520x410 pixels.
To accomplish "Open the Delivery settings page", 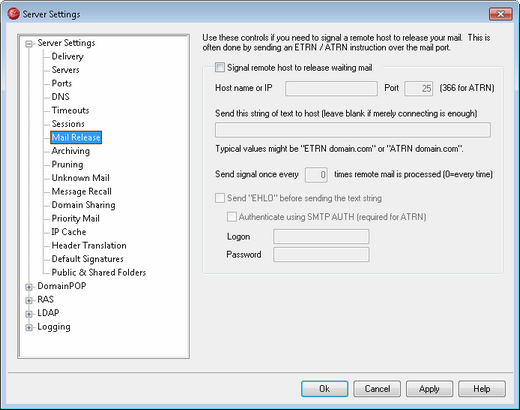I will pos(67,56).
